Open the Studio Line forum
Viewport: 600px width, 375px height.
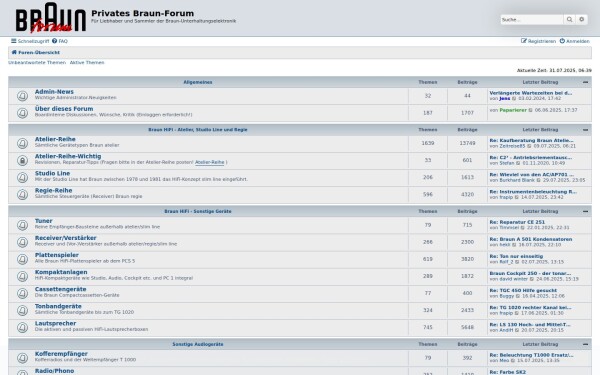[x=52, y=173]
